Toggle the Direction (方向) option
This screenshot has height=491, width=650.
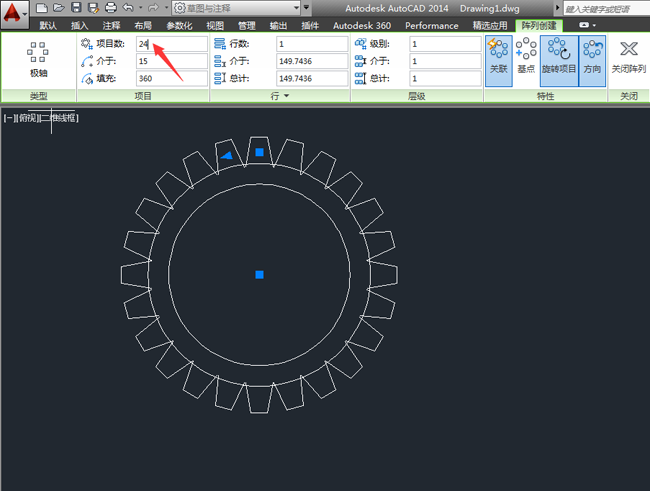tap(593, 59)
